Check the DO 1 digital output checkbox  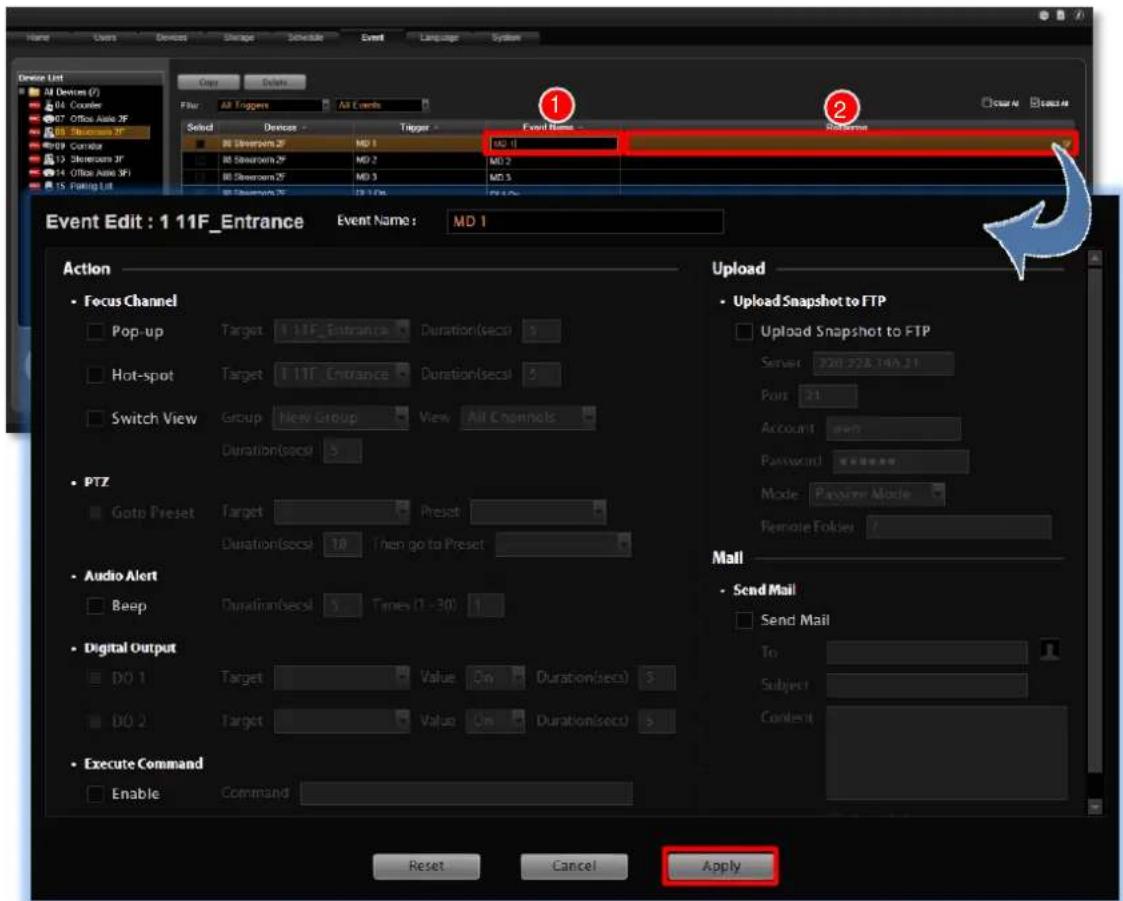(95, 678)
